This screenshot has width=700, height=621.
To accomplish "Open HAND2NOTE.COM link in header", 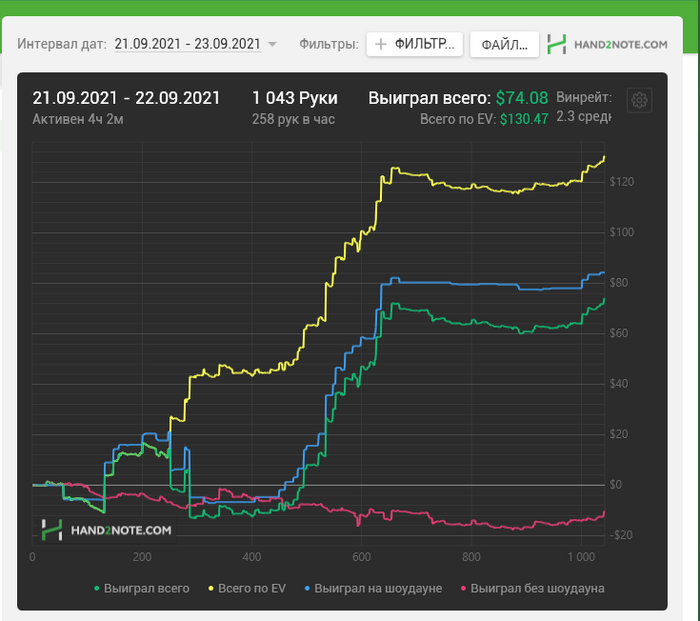I will (x=621, y=45).
